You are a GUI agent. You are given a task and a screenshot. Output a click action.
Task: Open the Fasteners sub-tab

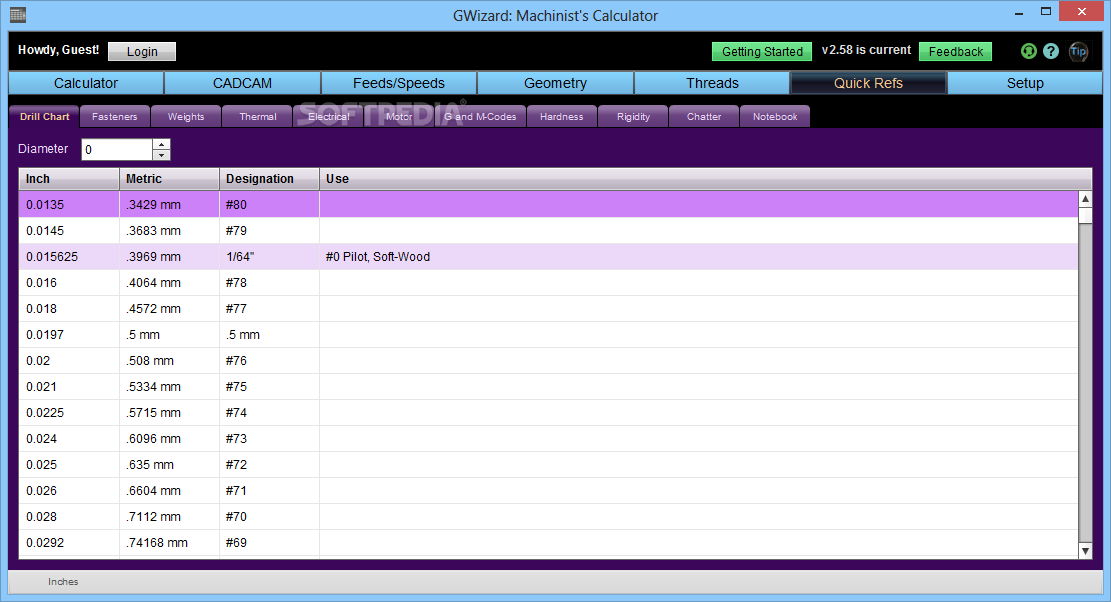115,117
